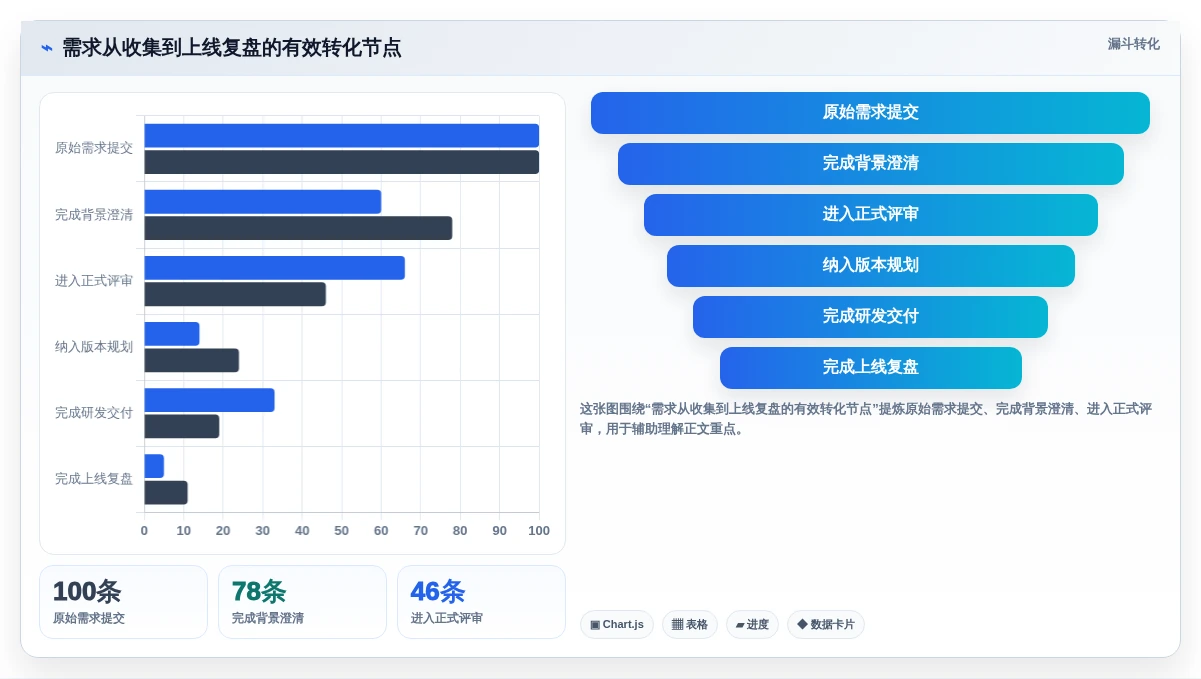Click the 纳入版本规划 chart axis label
Viewport: 1201px width, 679px height.
pos(94,347)
